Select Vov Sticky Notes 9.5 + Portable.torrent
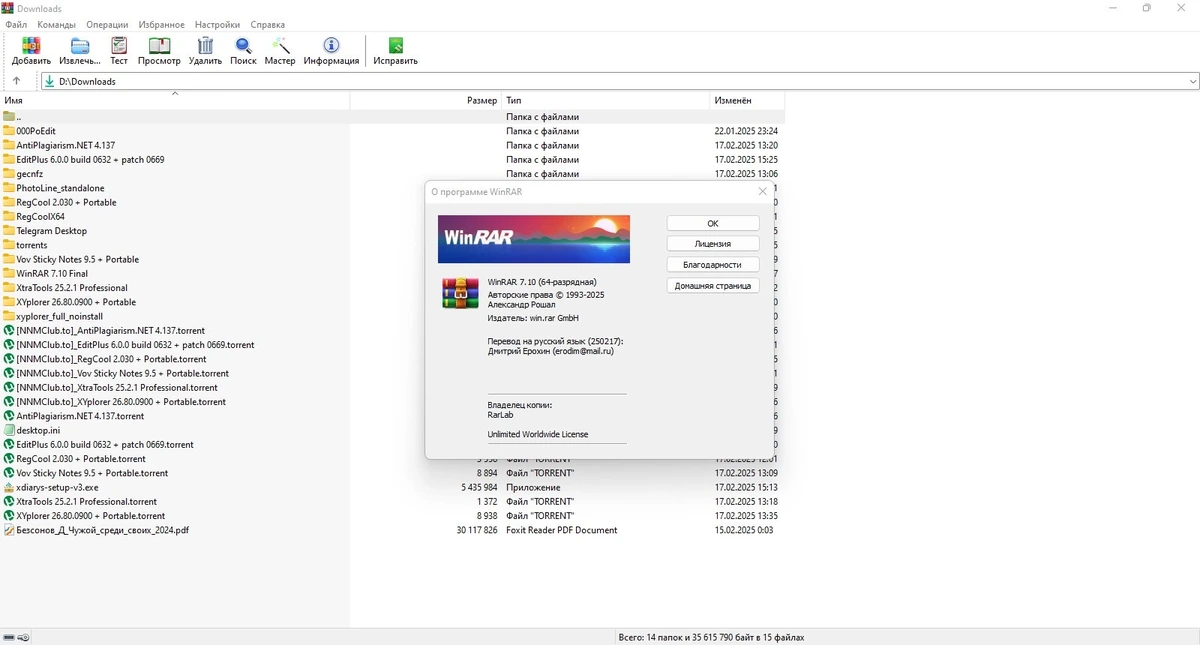 tap(92, 473)
